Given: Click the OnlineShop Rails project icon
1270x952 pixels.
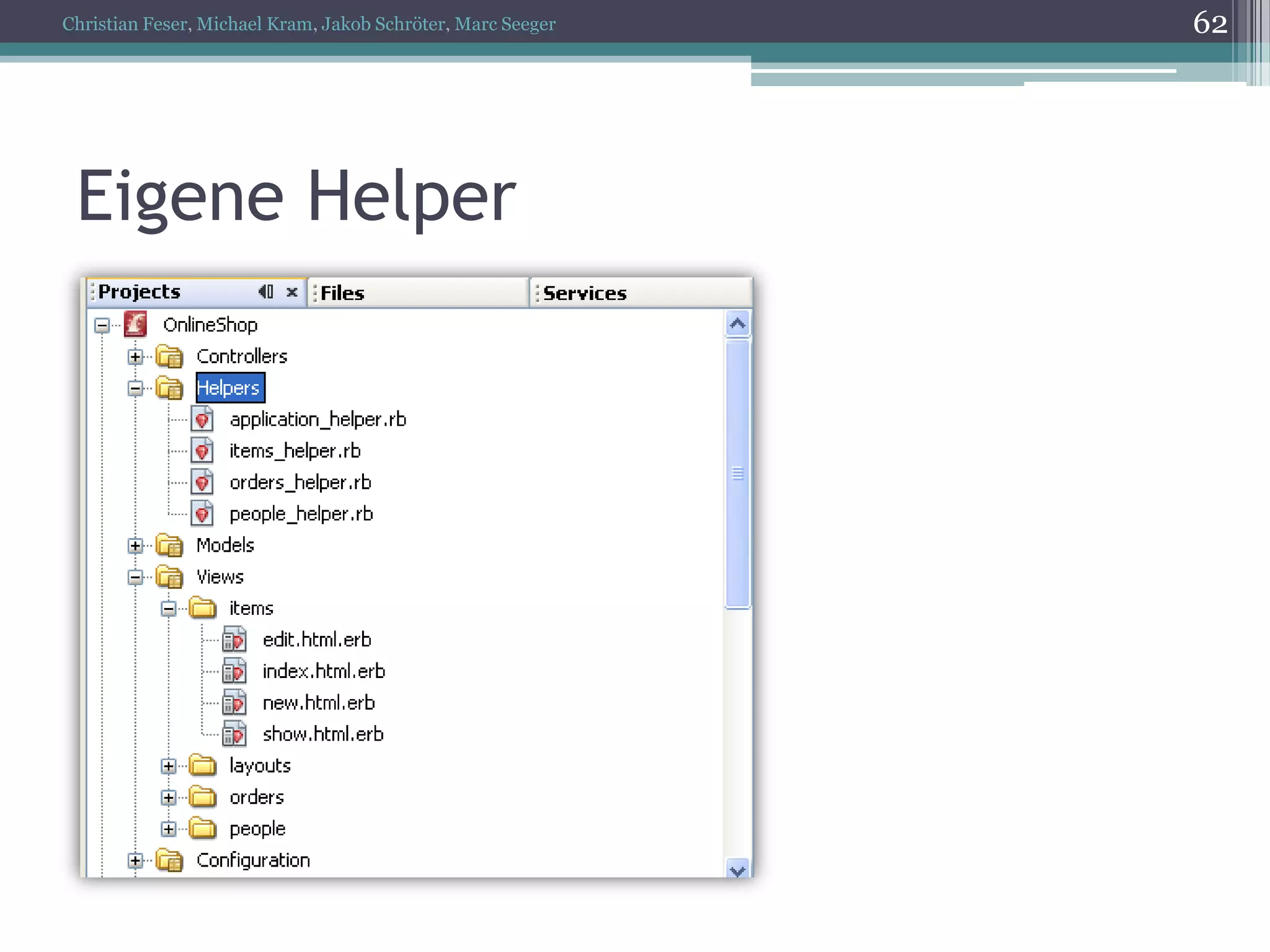Looking at the screenshot, I should click(135, 324).
